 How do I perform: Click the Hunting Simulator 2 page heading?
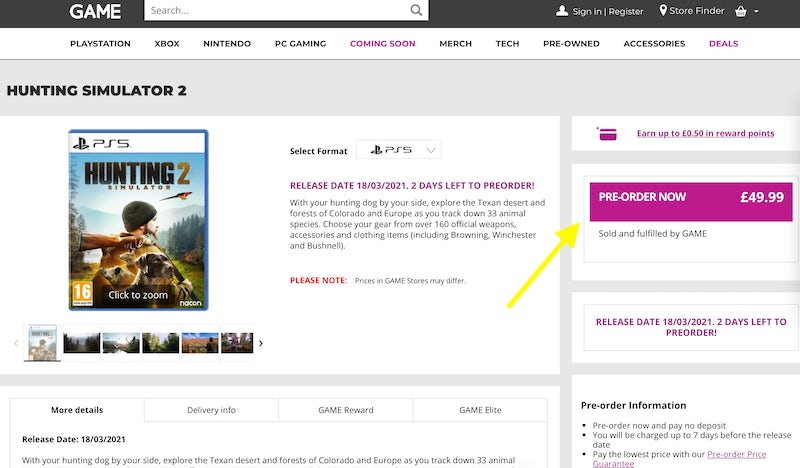96,91
